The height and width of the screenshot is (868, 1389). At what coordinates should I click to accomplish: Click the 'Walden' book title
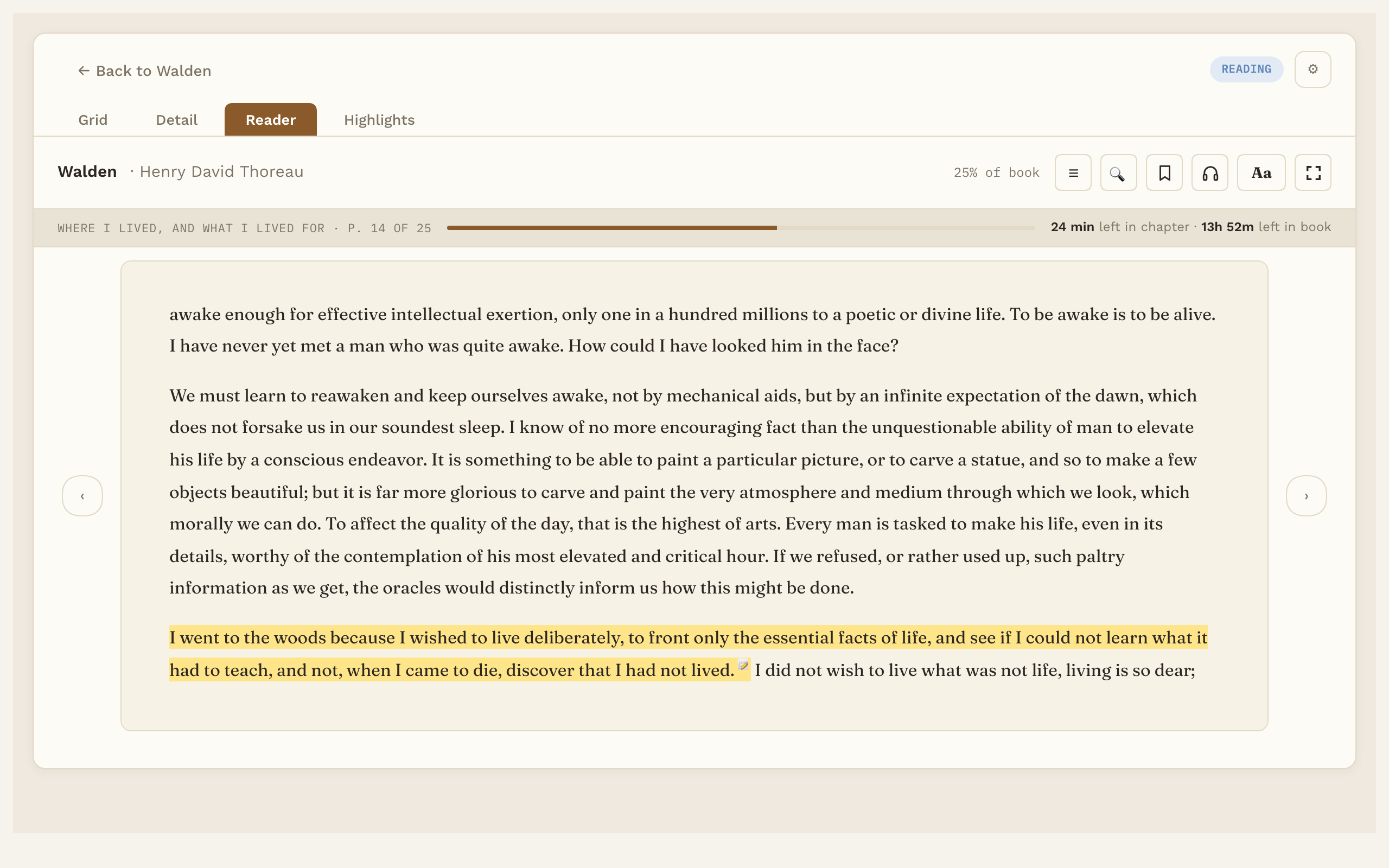[x=87, y=171]
